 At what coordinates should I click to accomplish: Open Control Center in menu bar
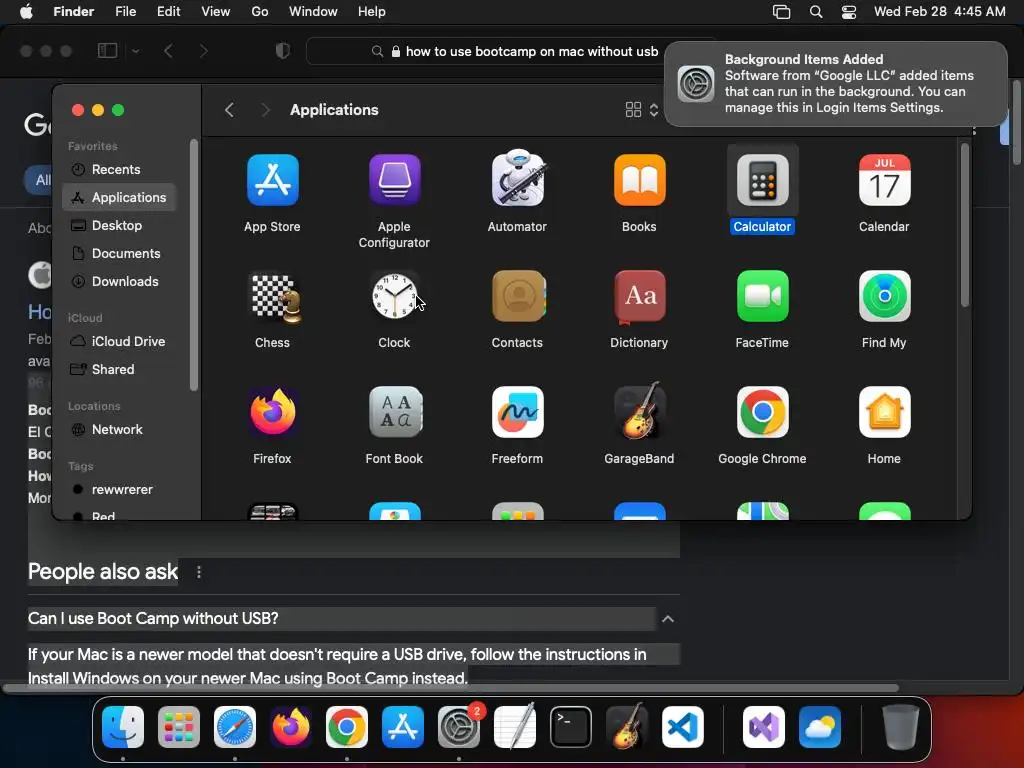click(848, 12)
